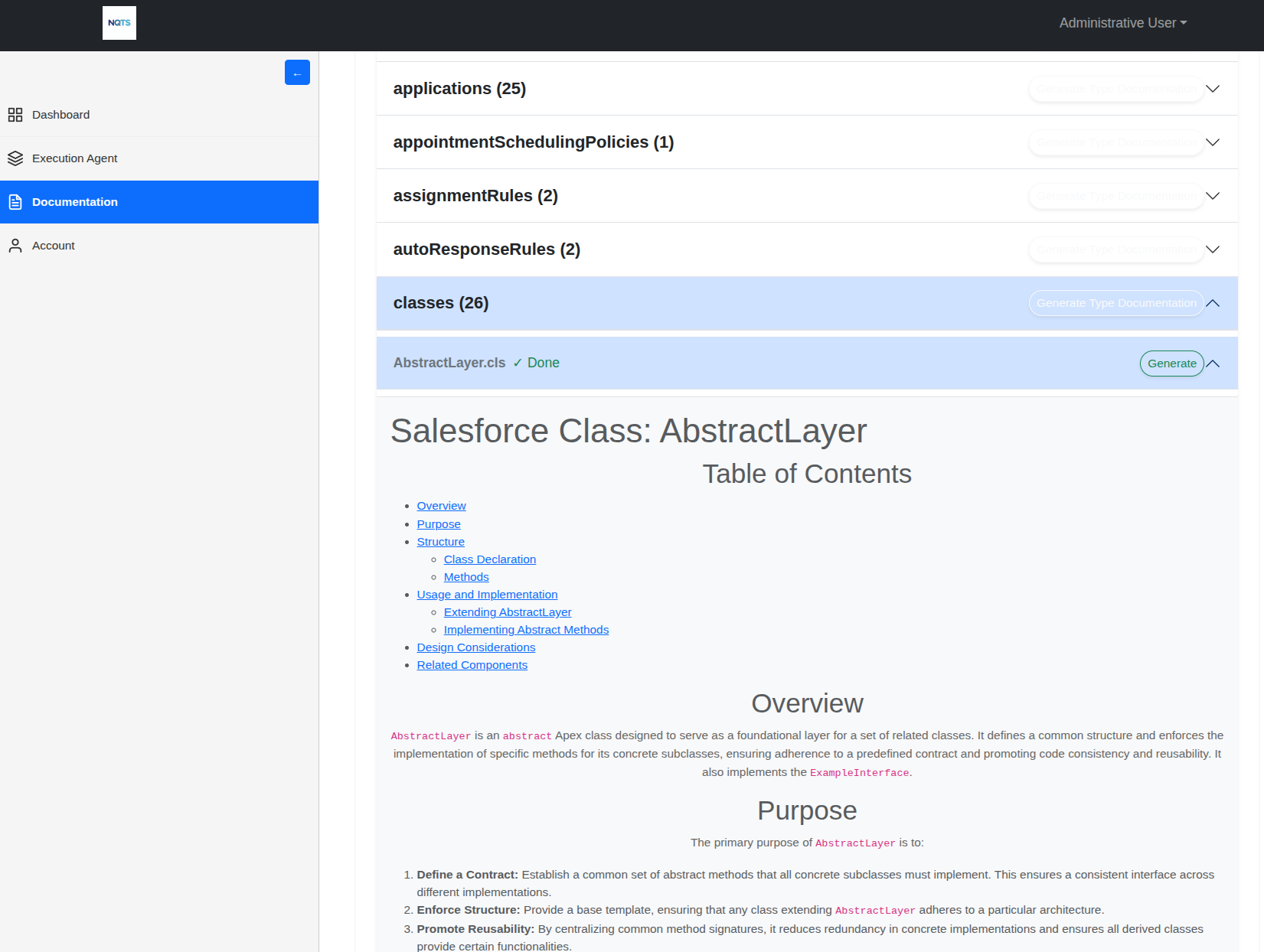Select the Dashboard menu item

click(61, 115)
